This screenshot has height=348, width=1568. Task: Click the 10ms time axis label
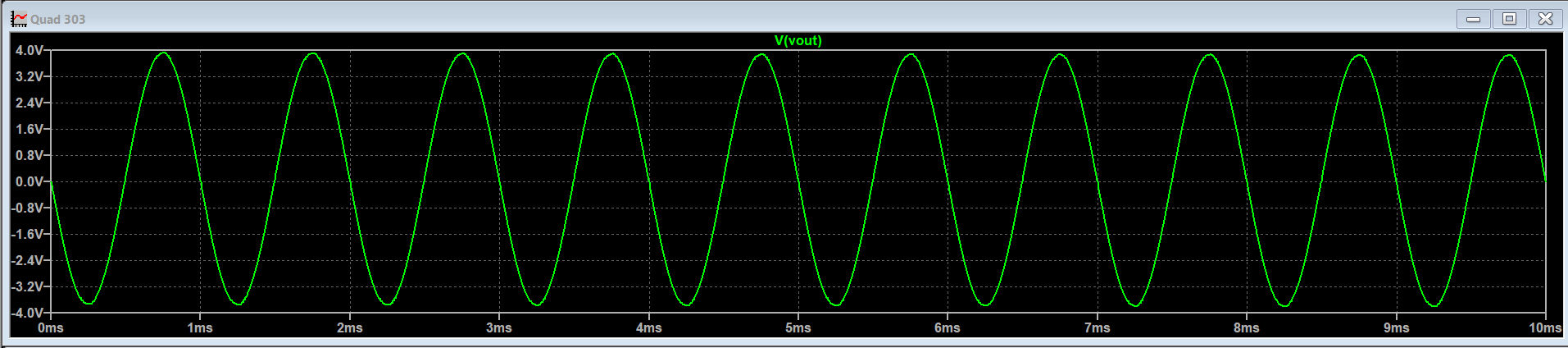1545,327
